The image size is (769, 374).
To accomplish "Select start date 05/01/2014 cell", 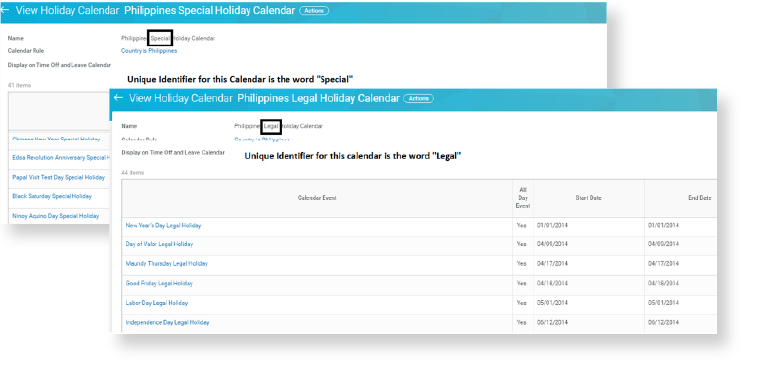I will [x=589, y=303].
